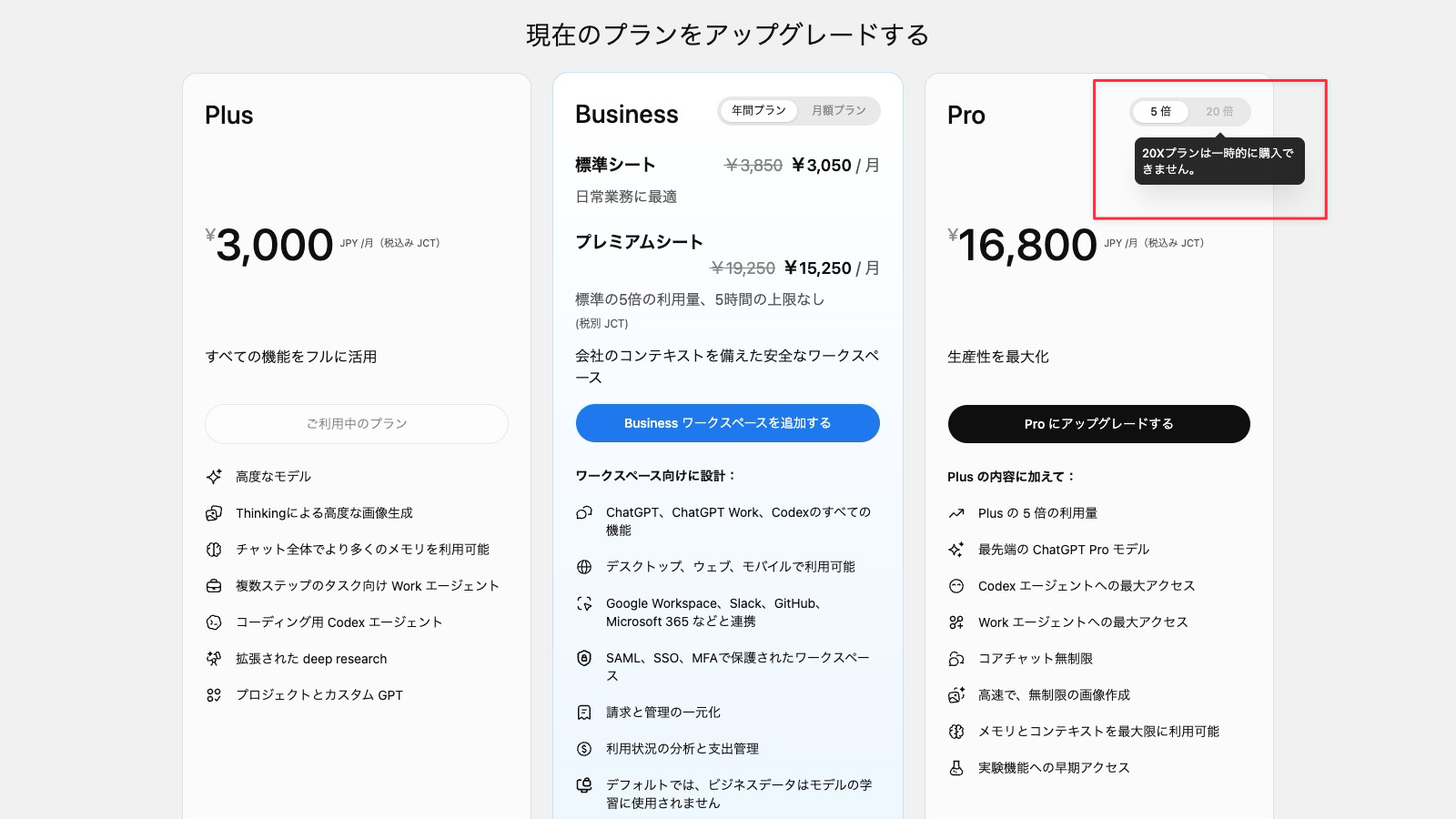1456x819 pixels.
Task: Click the ご利用中のプラン button
Action: click(357, 424)
